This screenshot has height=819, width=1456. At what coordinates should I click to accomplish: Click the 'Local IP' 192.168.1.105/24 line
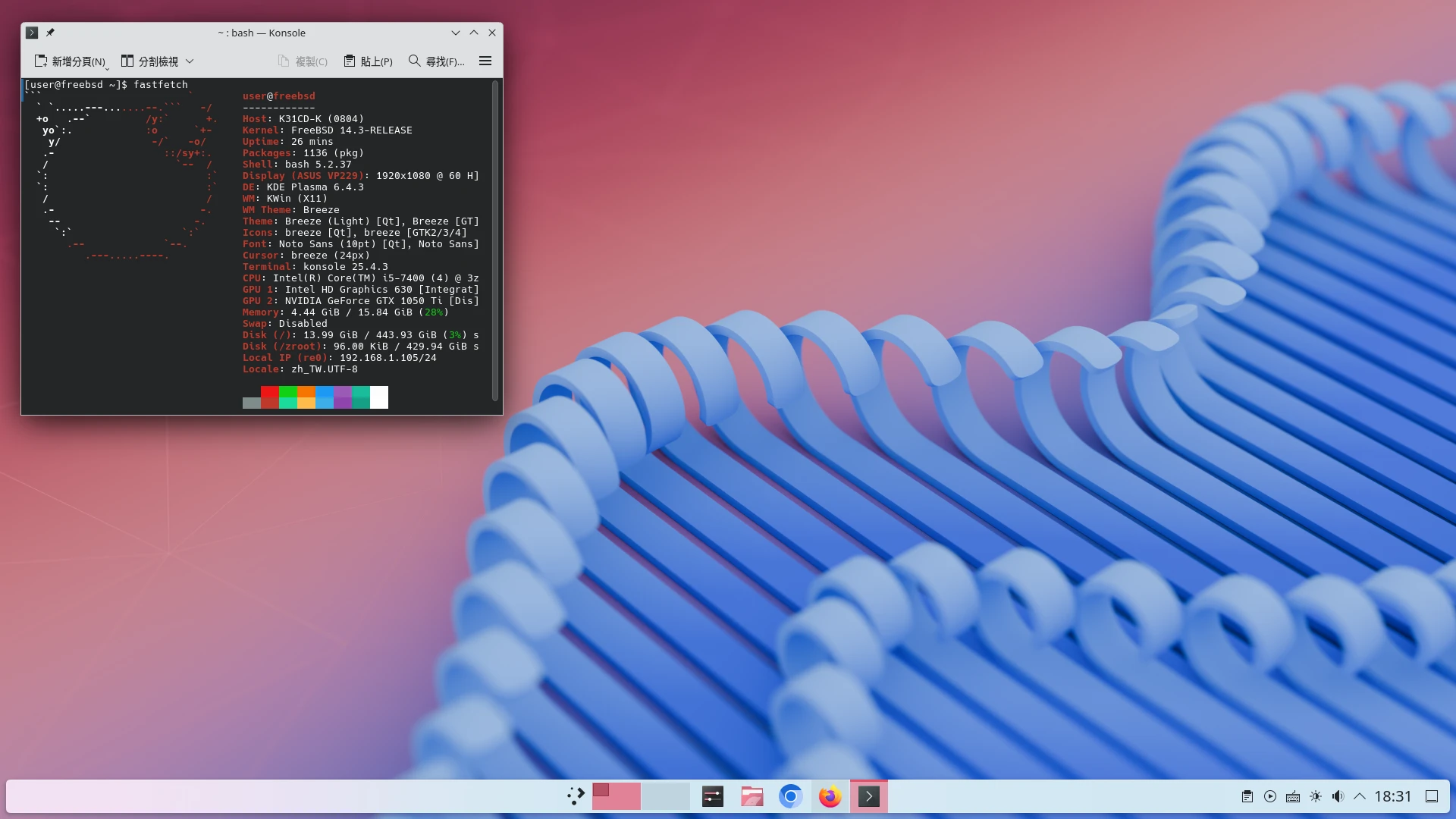(x=340, y=358)
